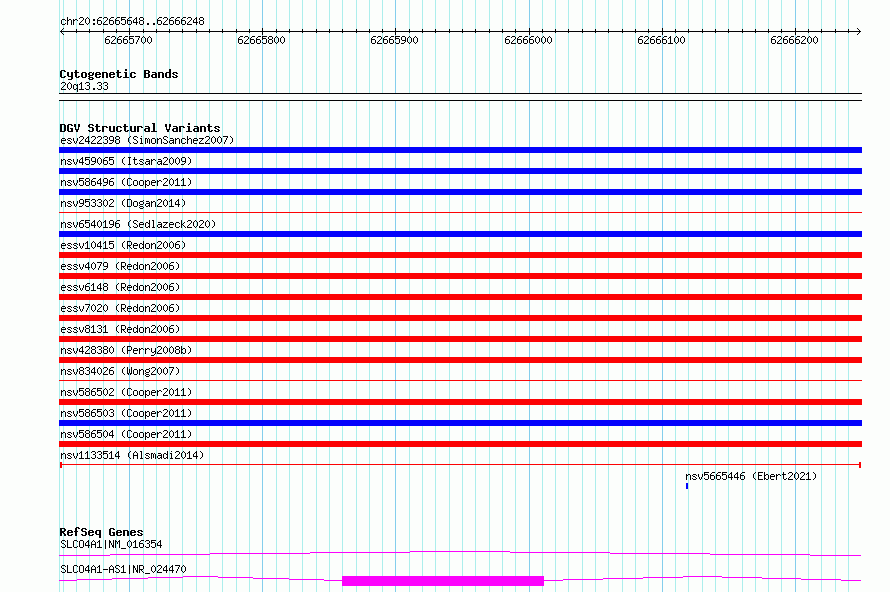
Task: Open nsv586503 (Cooper2011) label
Action: point(126,413)
